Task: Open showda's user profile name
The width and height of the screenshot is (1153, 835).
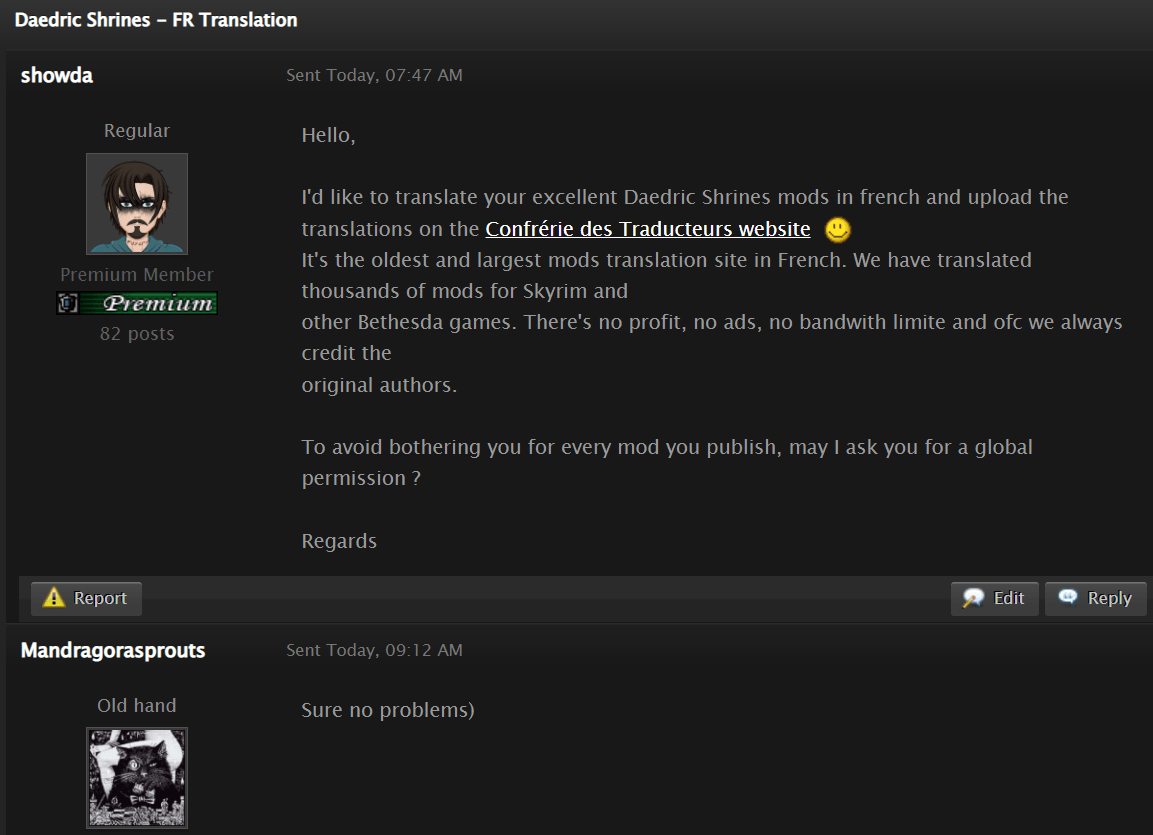Action: pyautogui.click(x=57, y=75)
